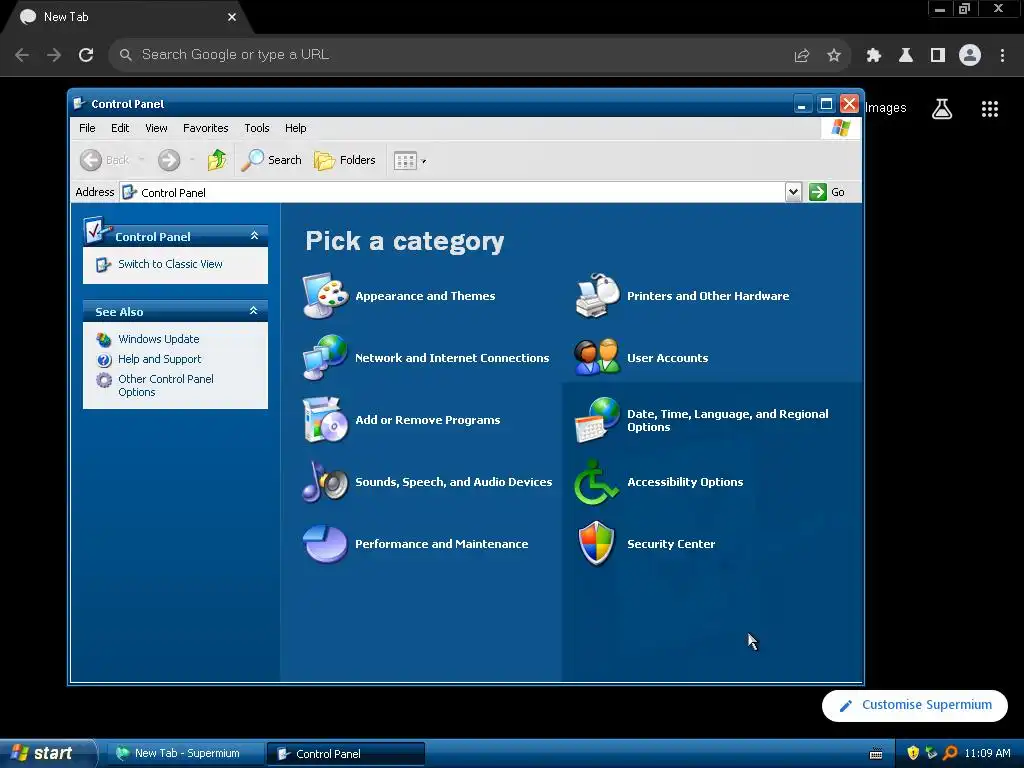The height and width of the screenshot is (768, 1024).
Task: Click the browser share page icon
Action: pos(802,56)
